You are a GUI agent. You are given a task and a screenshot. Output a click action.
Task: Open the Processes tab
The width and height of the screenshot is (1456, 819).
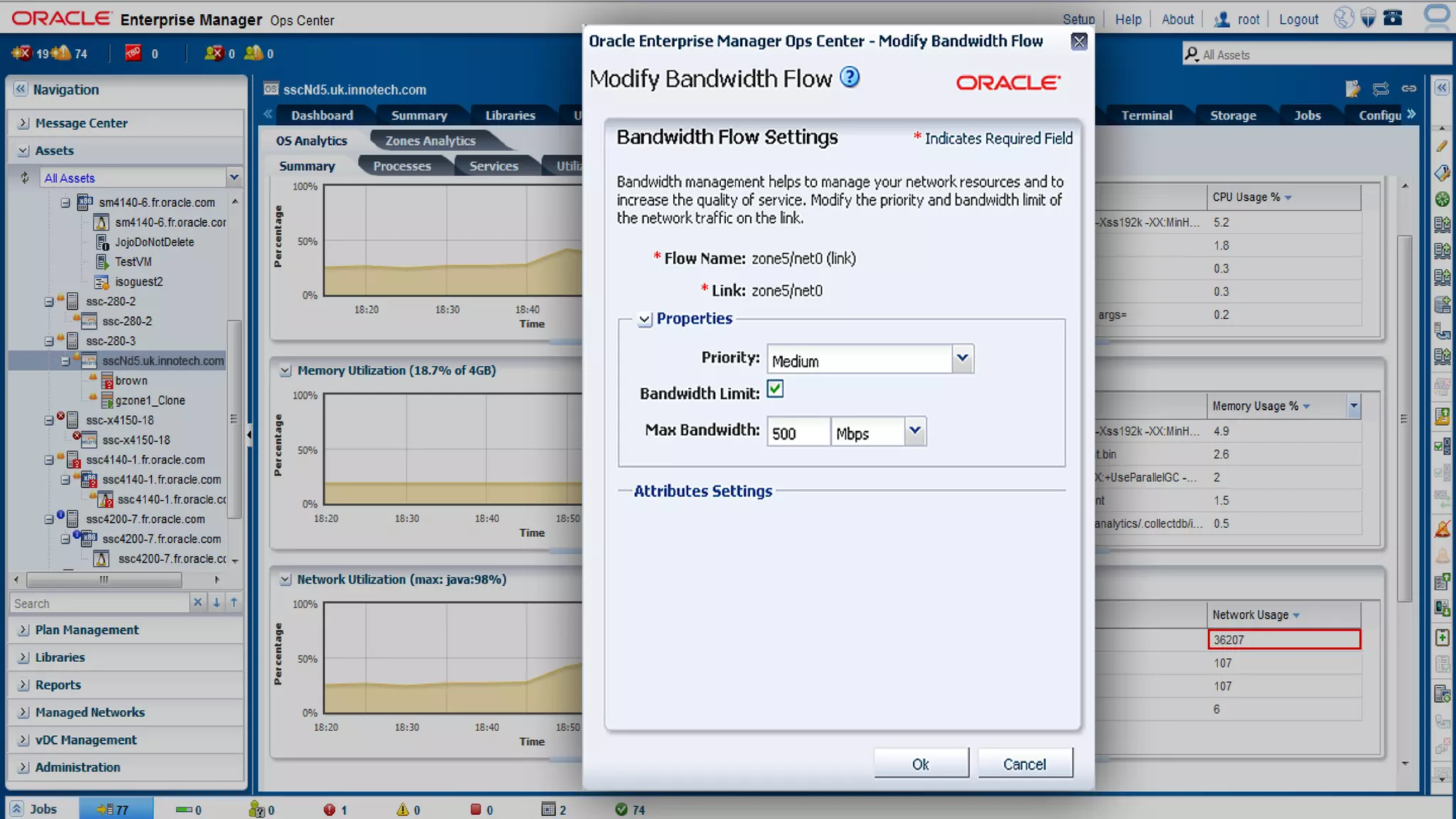[402, 166]
